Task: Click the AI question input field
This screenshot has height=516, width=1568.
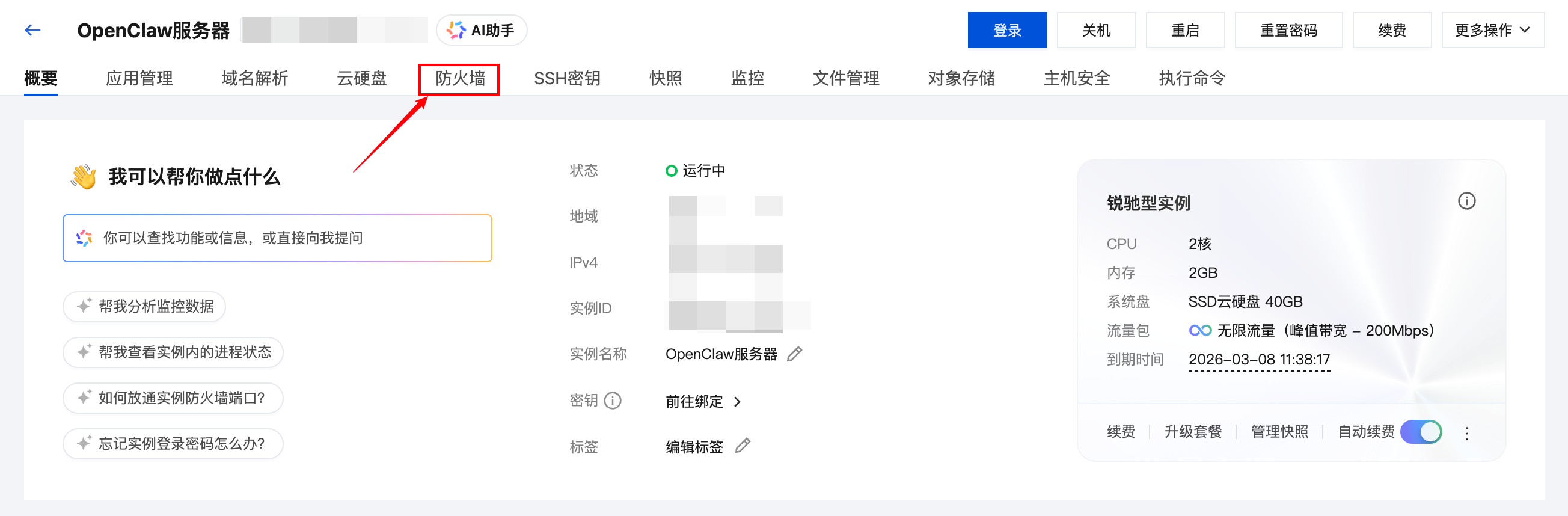Action: pyautogui.click(x=277, y=238)
